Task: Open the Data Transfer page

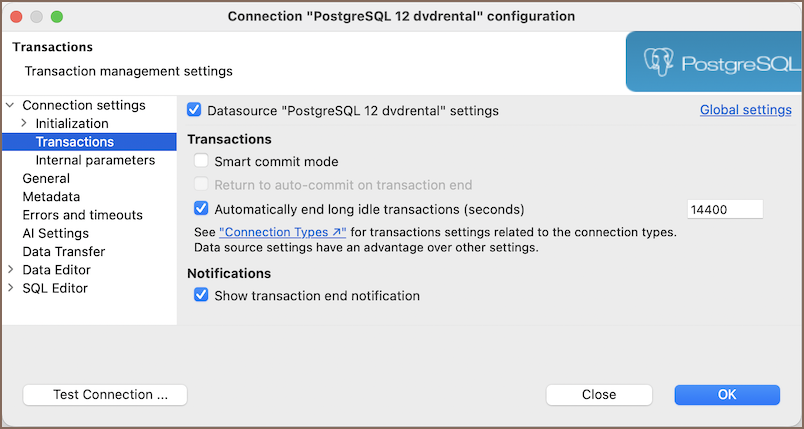Action: click(63, 252)
